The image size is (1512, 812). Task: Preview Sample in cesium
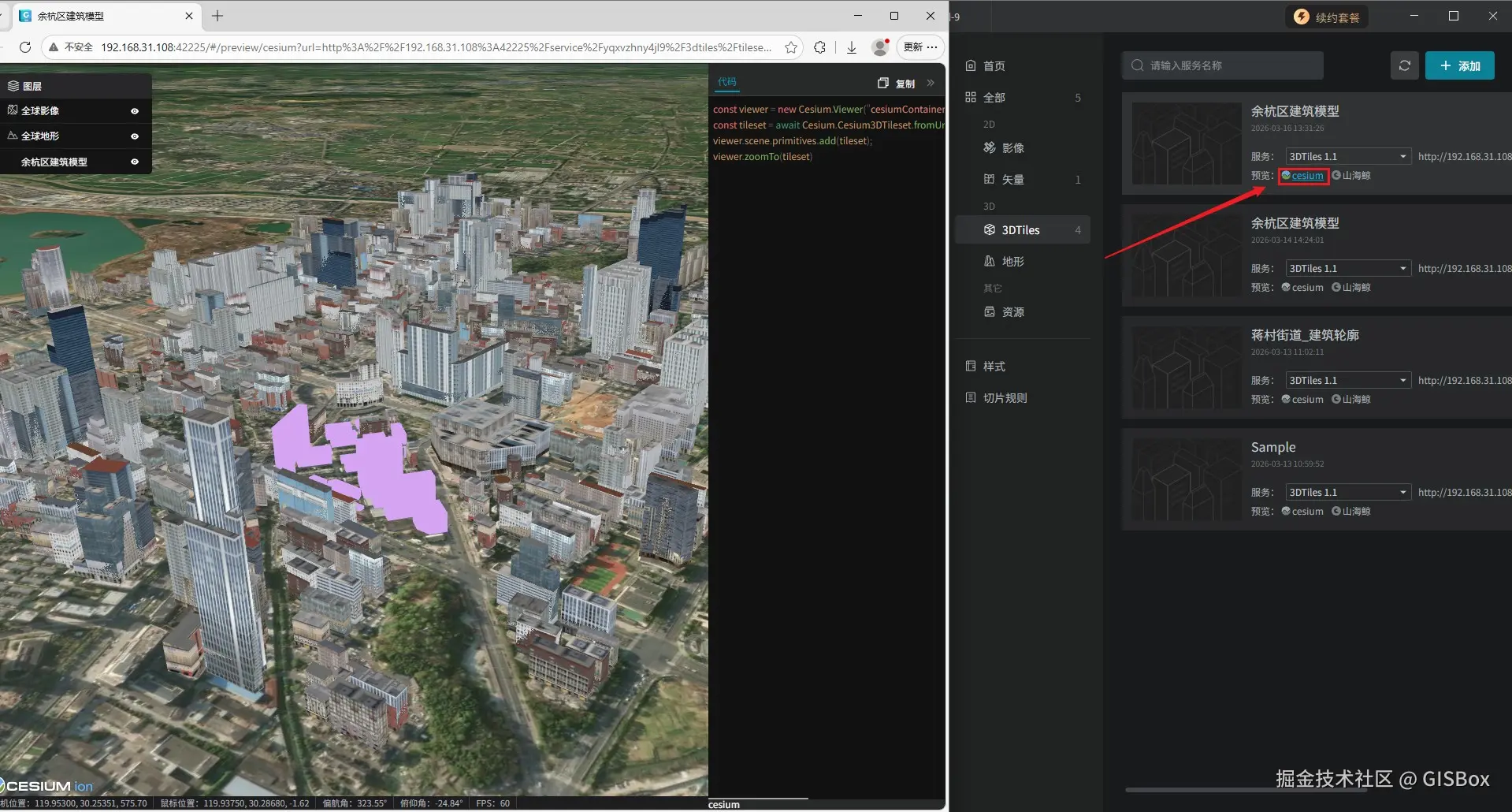coord(1303,512)
